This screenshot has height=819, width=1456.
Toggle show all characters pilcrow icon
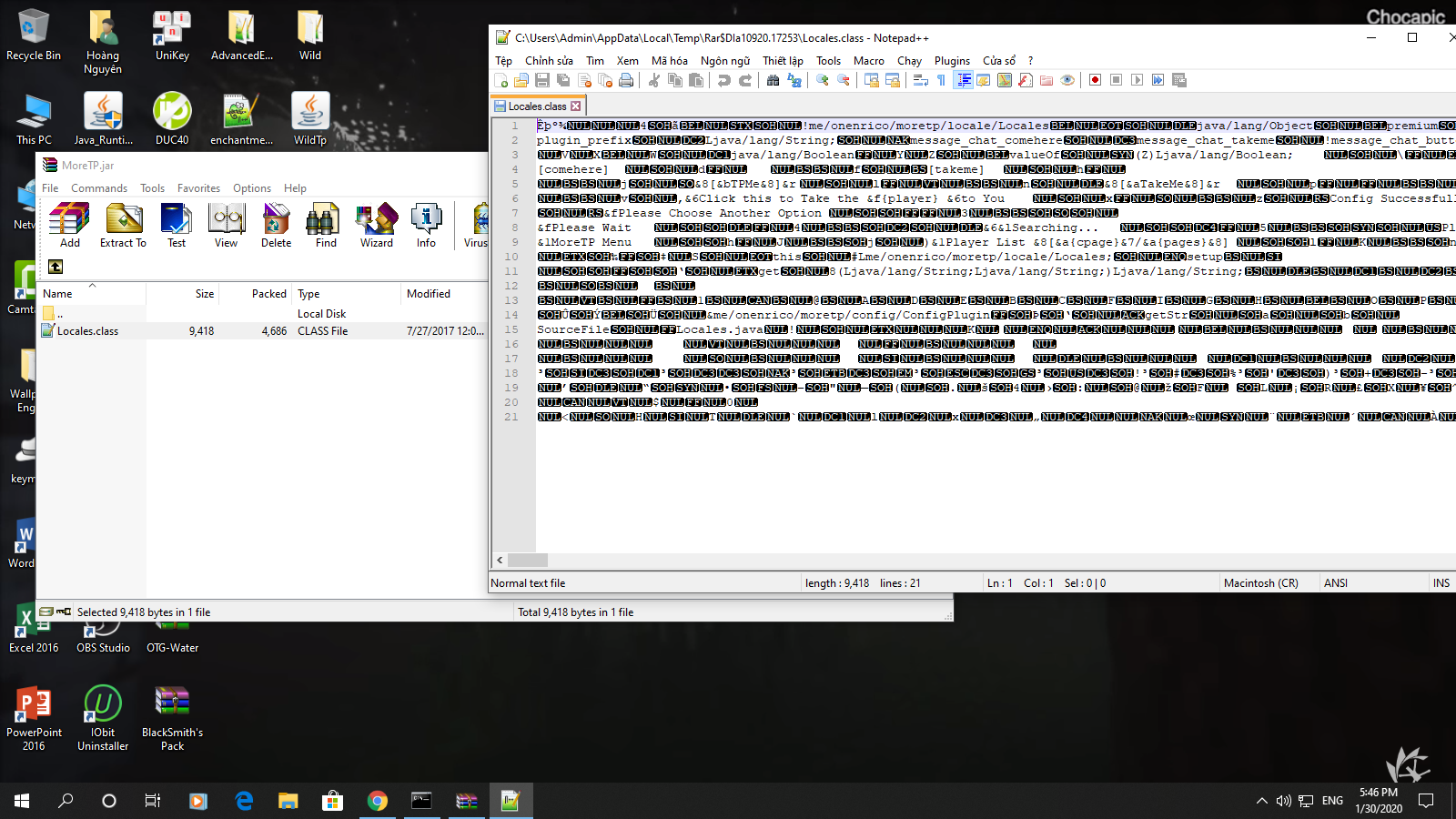coord(941,80)
